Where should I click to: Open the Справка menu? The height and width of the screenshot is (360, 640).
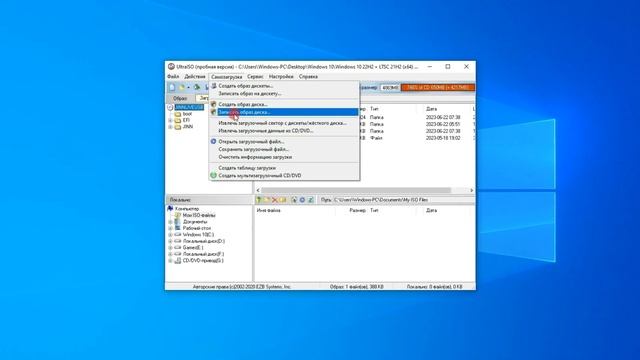click(x=308, y=77)
